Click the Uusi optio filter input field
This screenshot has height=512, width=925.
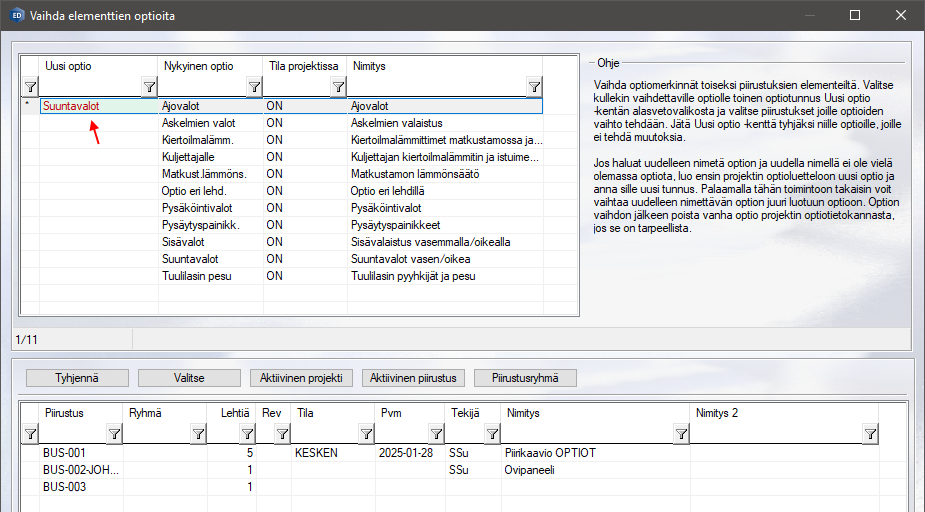click(90, 87)
